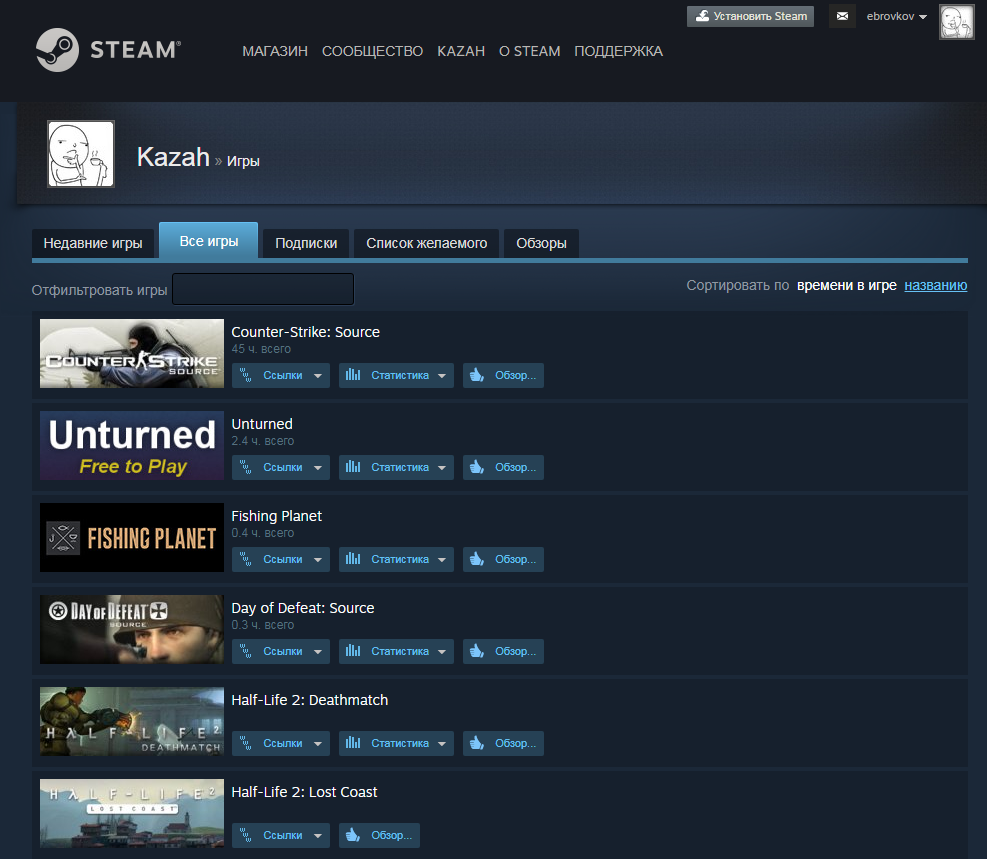Switch to Недавние игры tab
This screenshot has height=859, width=987.
coord(93,243)
